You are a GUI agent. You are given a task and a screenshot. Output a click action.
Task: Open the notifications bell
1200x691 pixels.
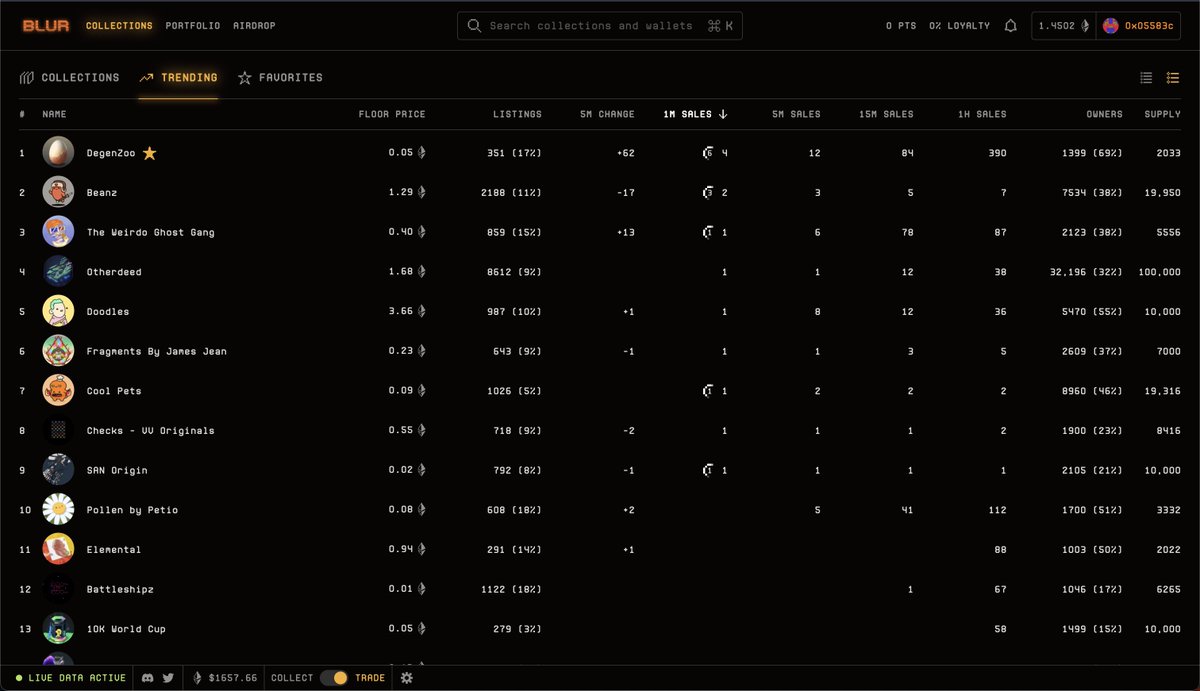1011,26
